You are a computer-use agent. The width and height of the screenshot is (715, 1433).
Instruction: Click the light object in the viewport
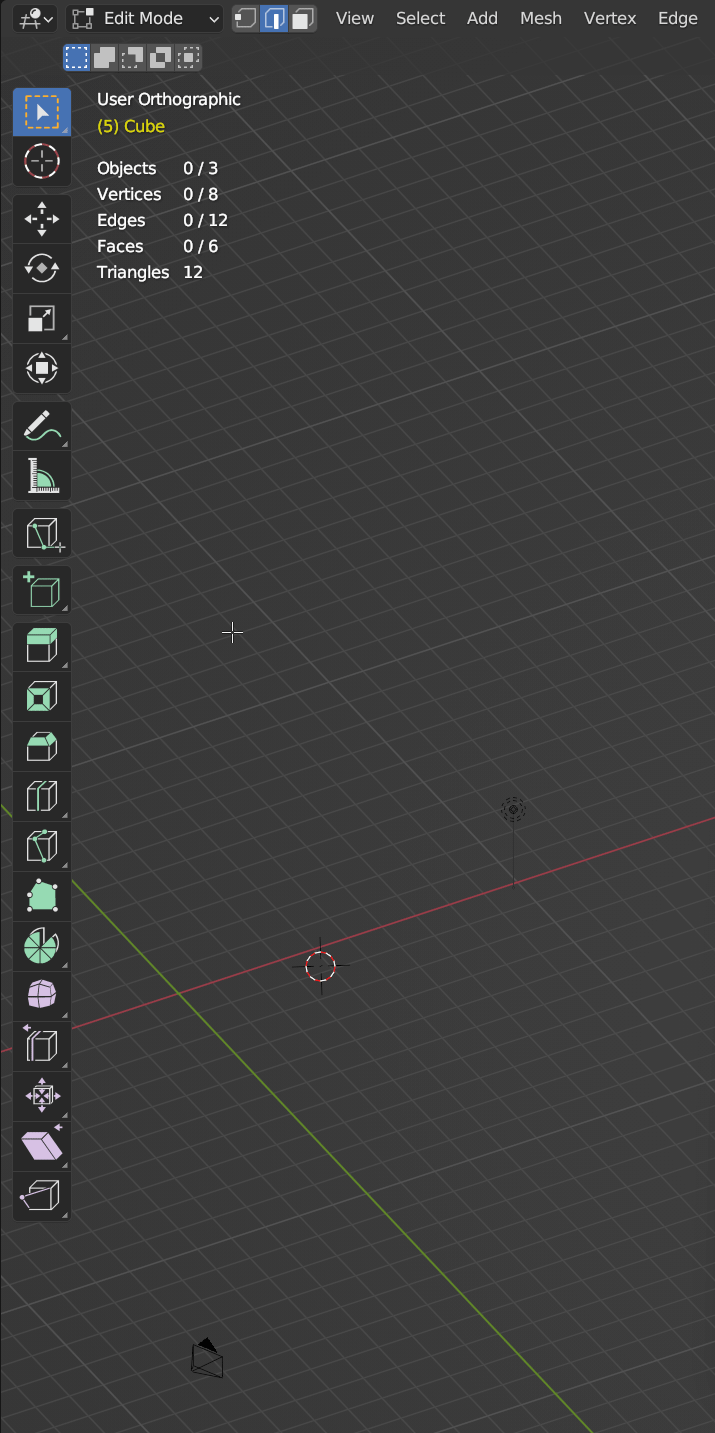click(514, 810)
